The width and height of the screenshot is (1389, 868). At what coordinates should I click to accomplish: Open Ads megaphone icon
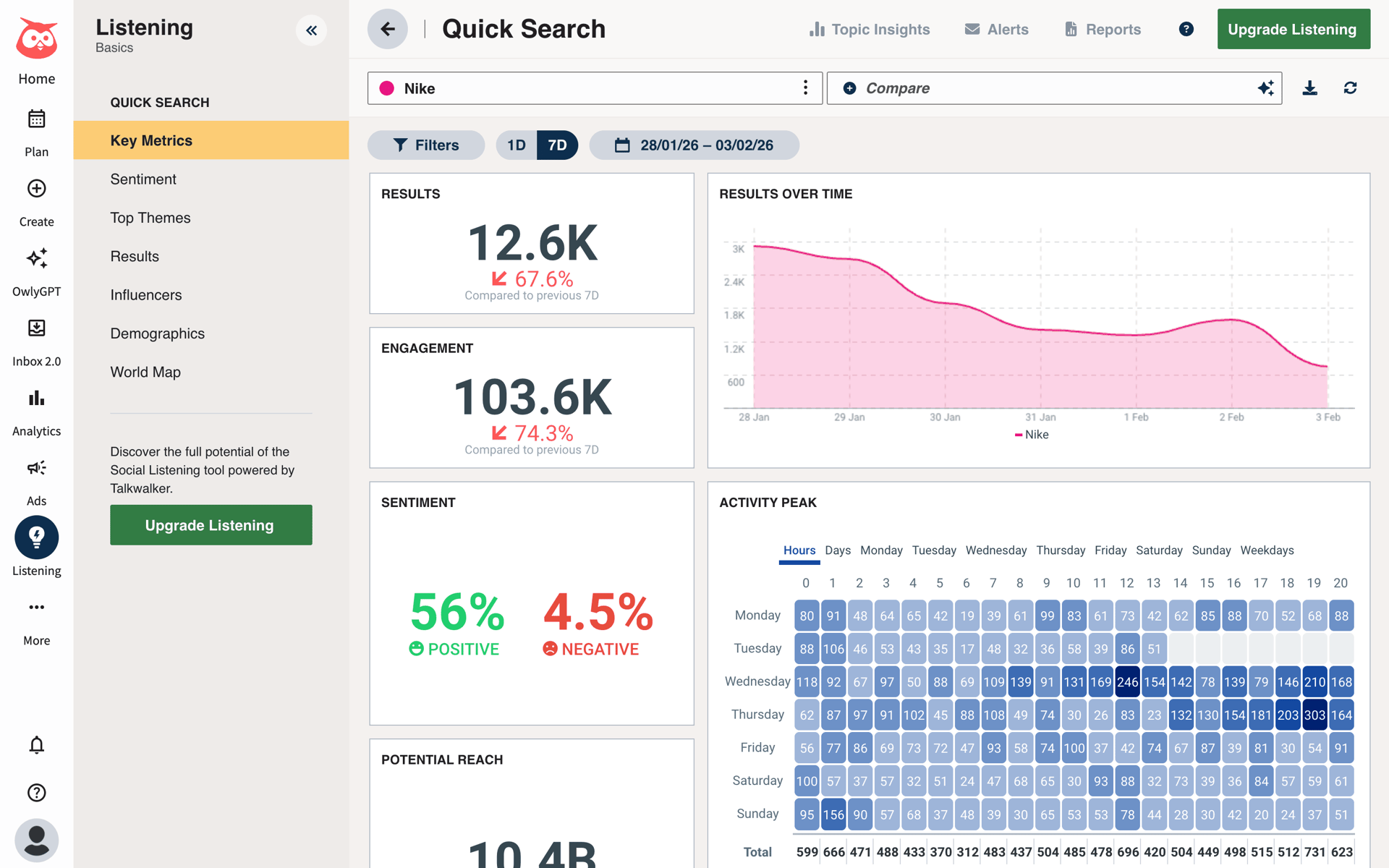click(x=36, y=468)
